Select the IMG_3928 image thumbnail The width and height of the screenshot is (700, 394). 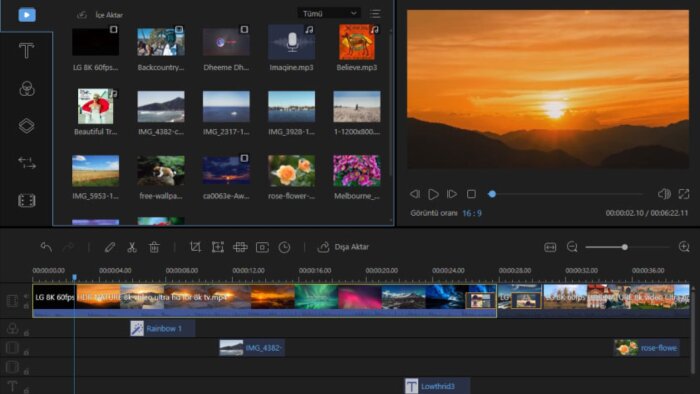point(292,106)
